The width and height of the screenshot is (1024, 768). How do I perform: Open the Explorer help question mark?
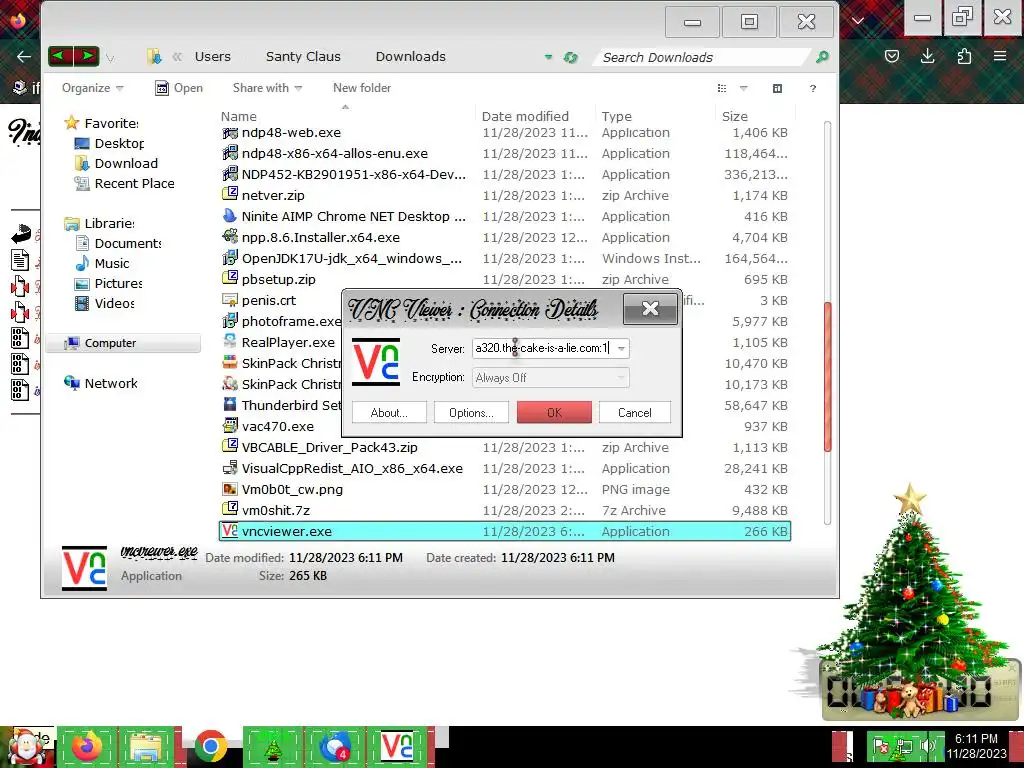pyautogui.click(x=813, y=88)
